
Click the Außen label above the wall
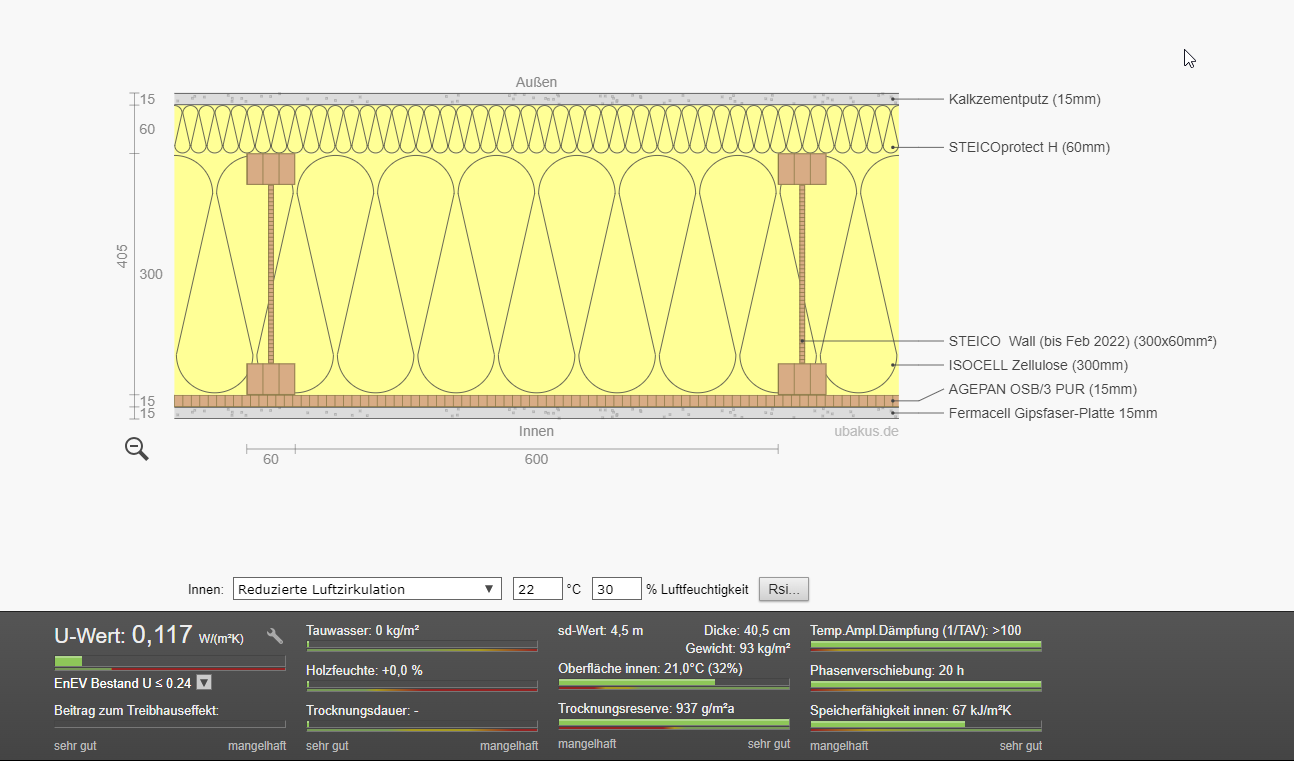click(x=537, y=82)
